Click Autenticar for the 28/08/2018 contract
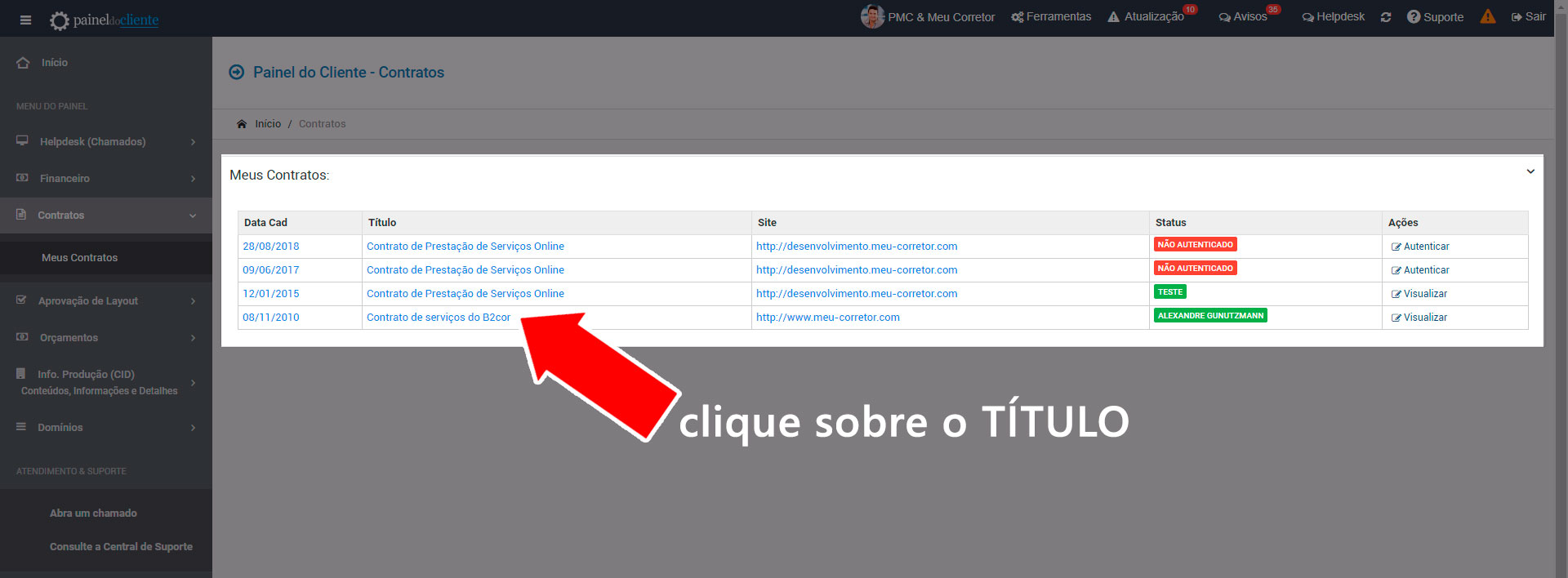Viewport: 1568px width, 578px height. (x=1421, y=247)
